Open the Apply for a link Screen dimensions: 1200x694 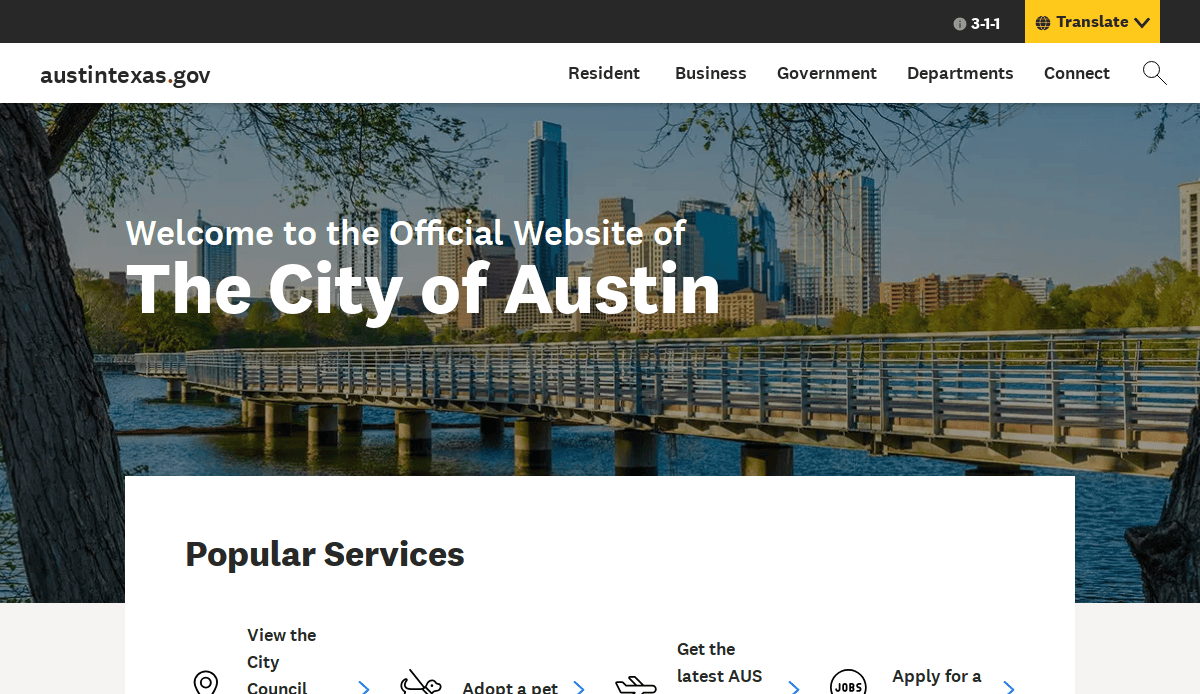click(937, 677)
